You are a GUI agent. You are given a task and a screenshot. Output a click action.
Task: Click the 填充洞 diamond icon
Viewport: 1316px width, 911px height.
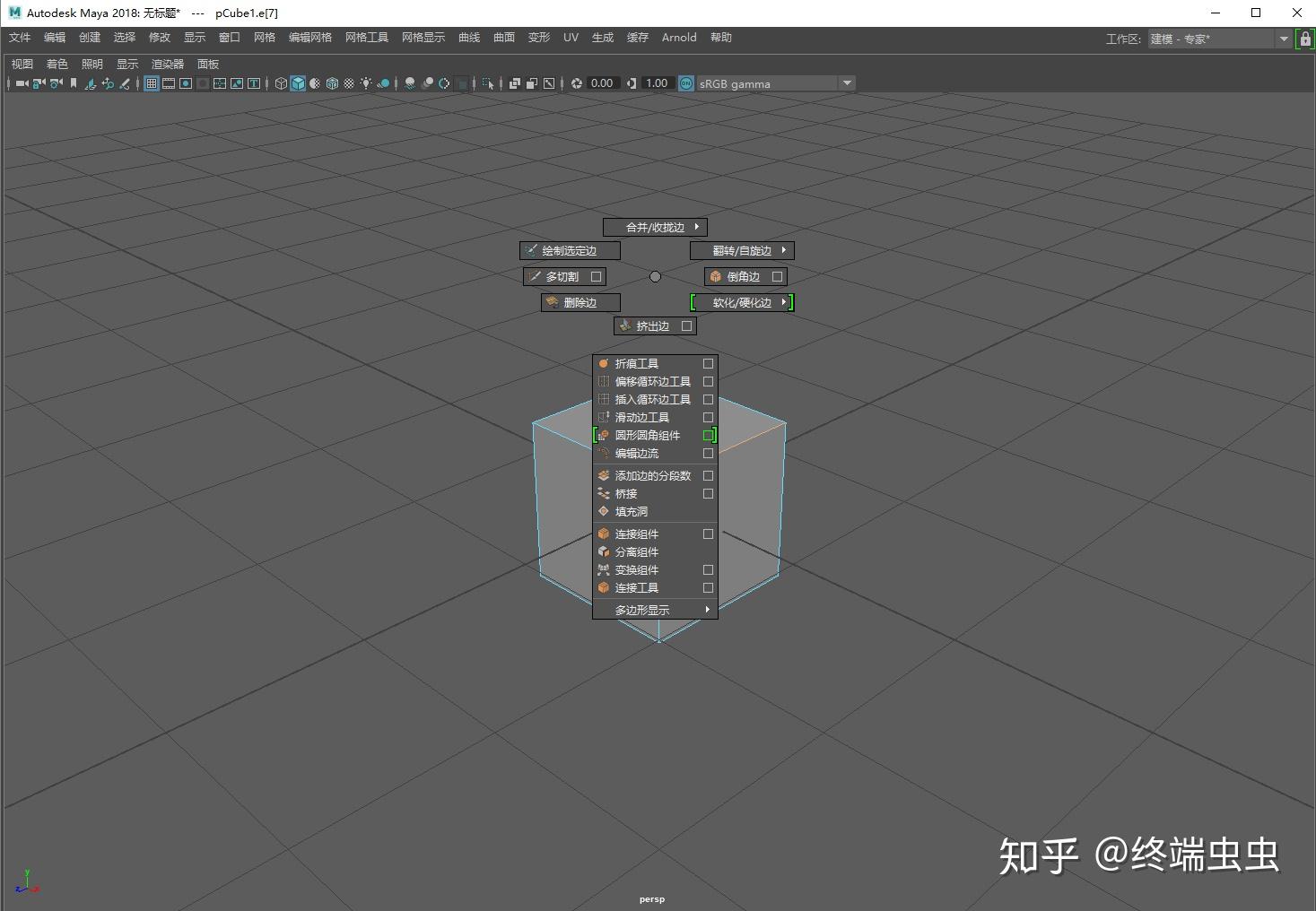604,511
